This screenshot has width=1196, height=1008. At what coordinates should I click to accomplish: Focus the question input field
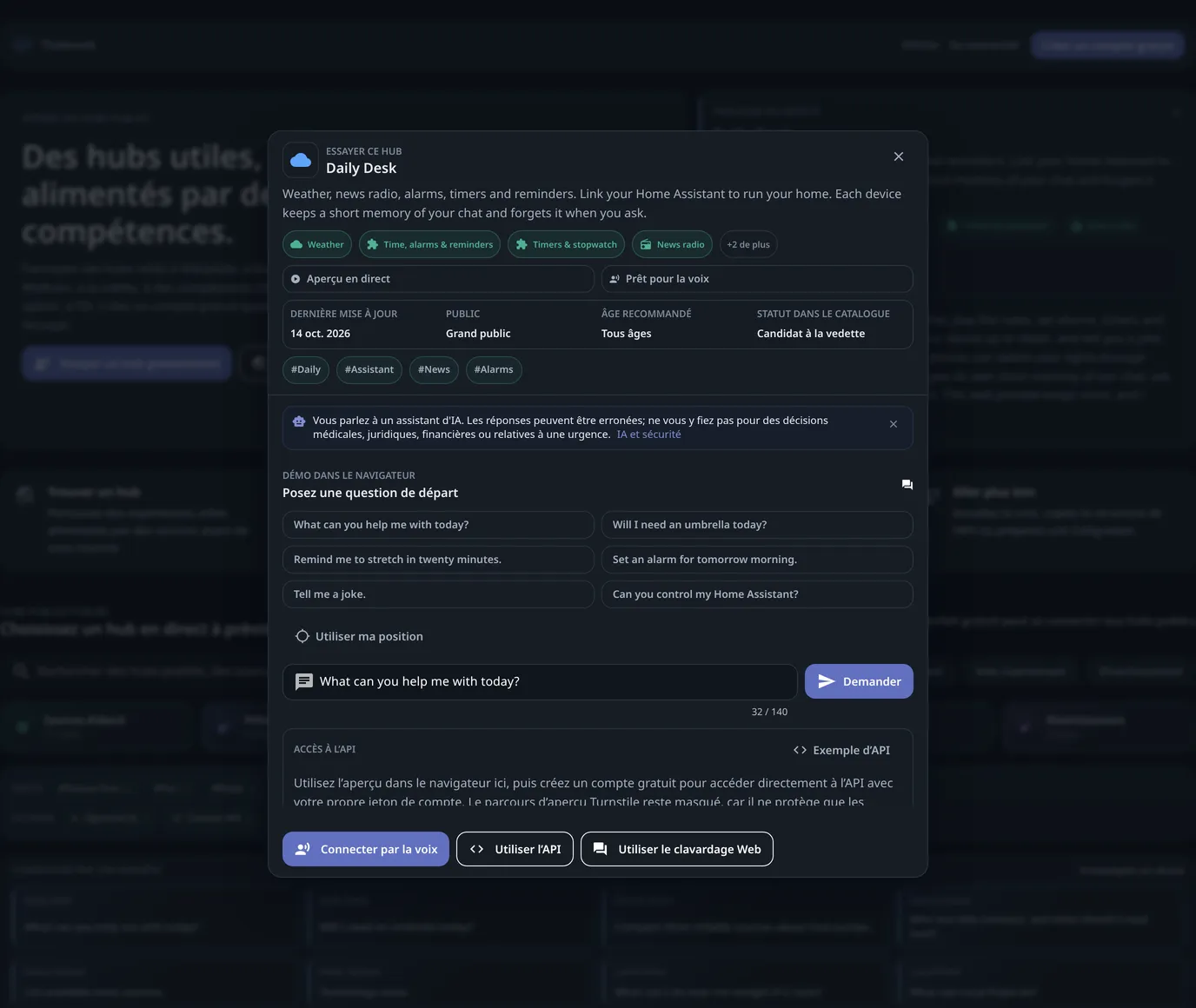(540, 681)
